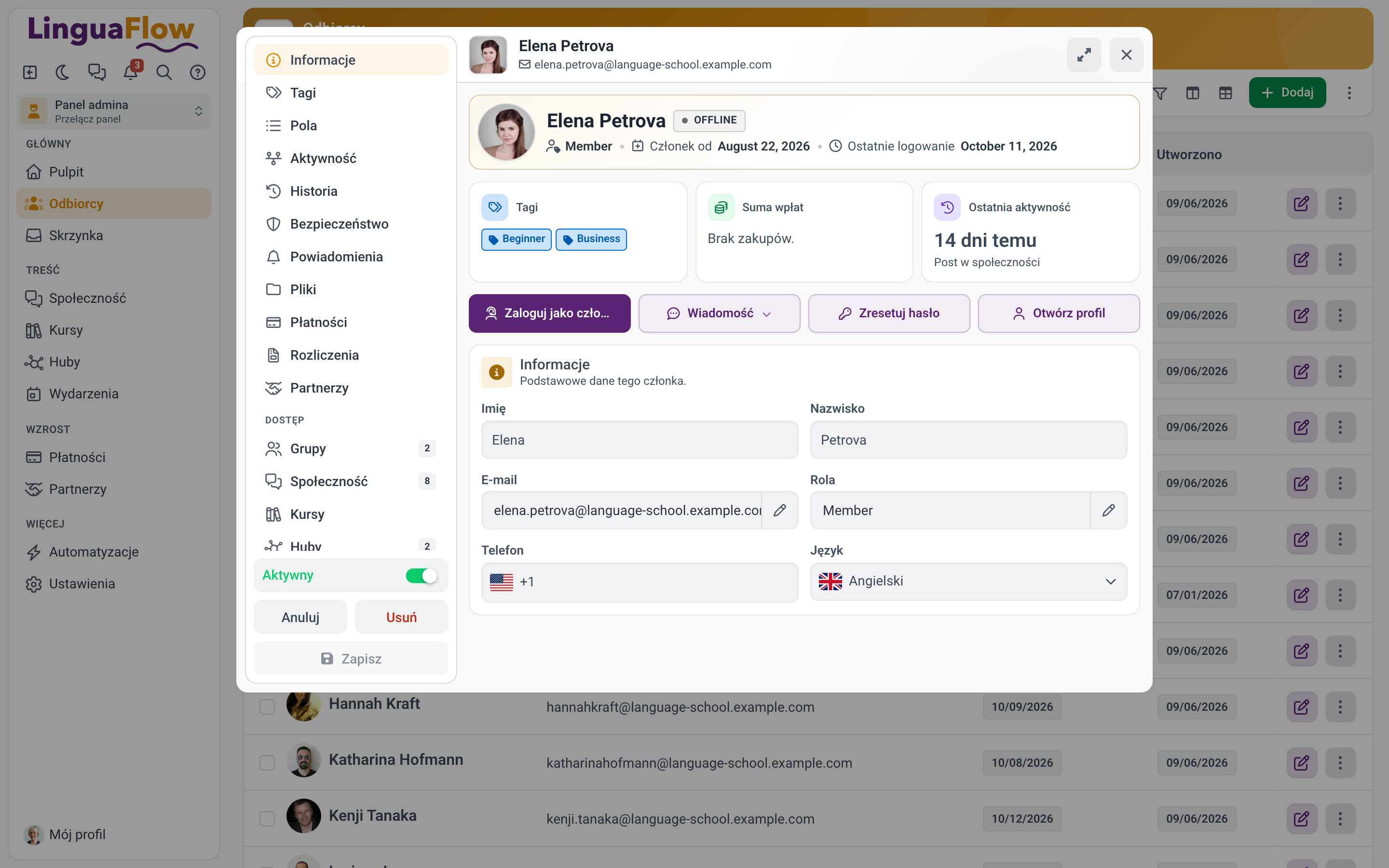The width and height of the screenshot is (1389, 868).
Task: Open the Wiadomość dropdown button
Action: [719, 313]
